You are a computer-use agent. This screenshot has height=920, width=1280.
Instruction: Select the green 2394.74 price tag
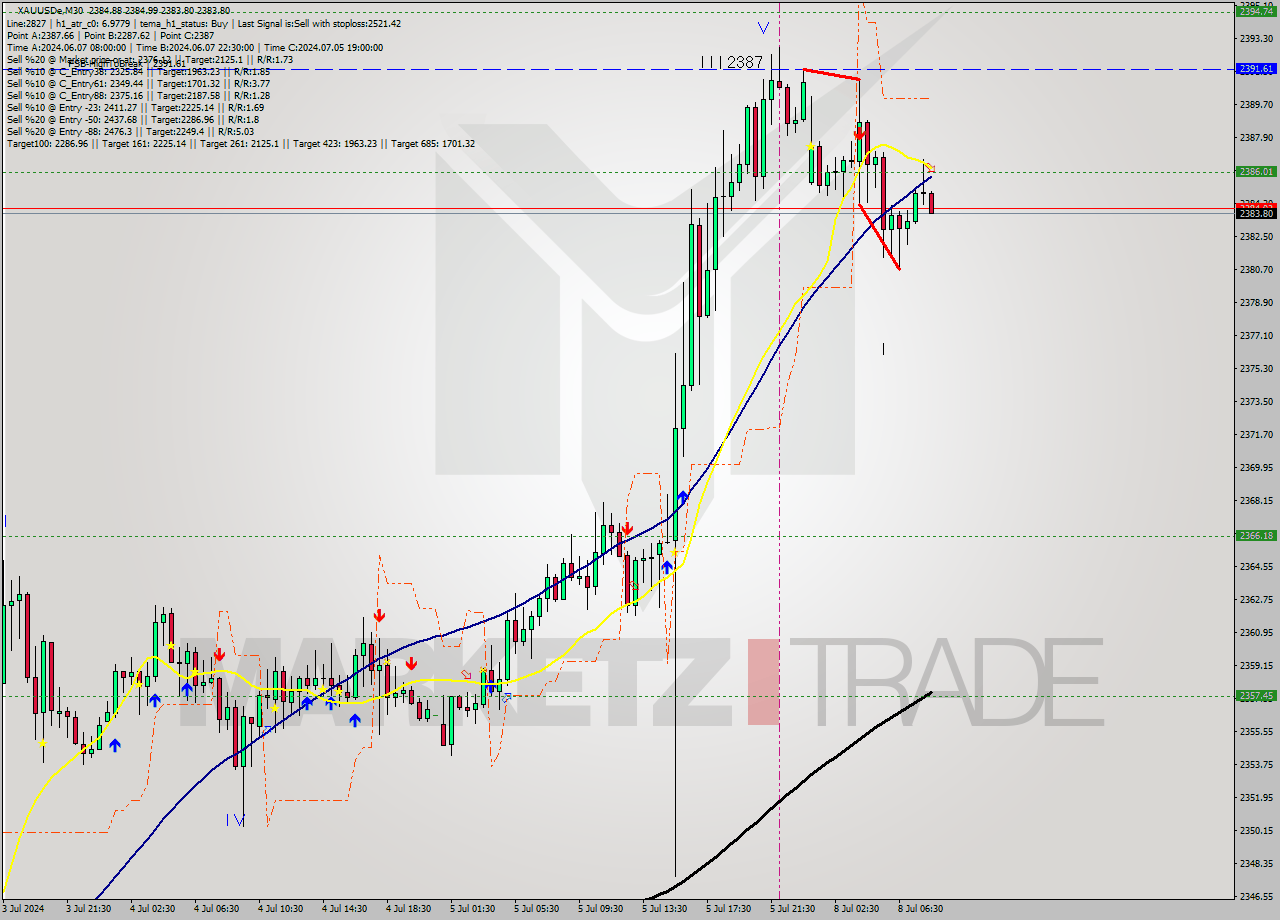(x=1256, y=11)
